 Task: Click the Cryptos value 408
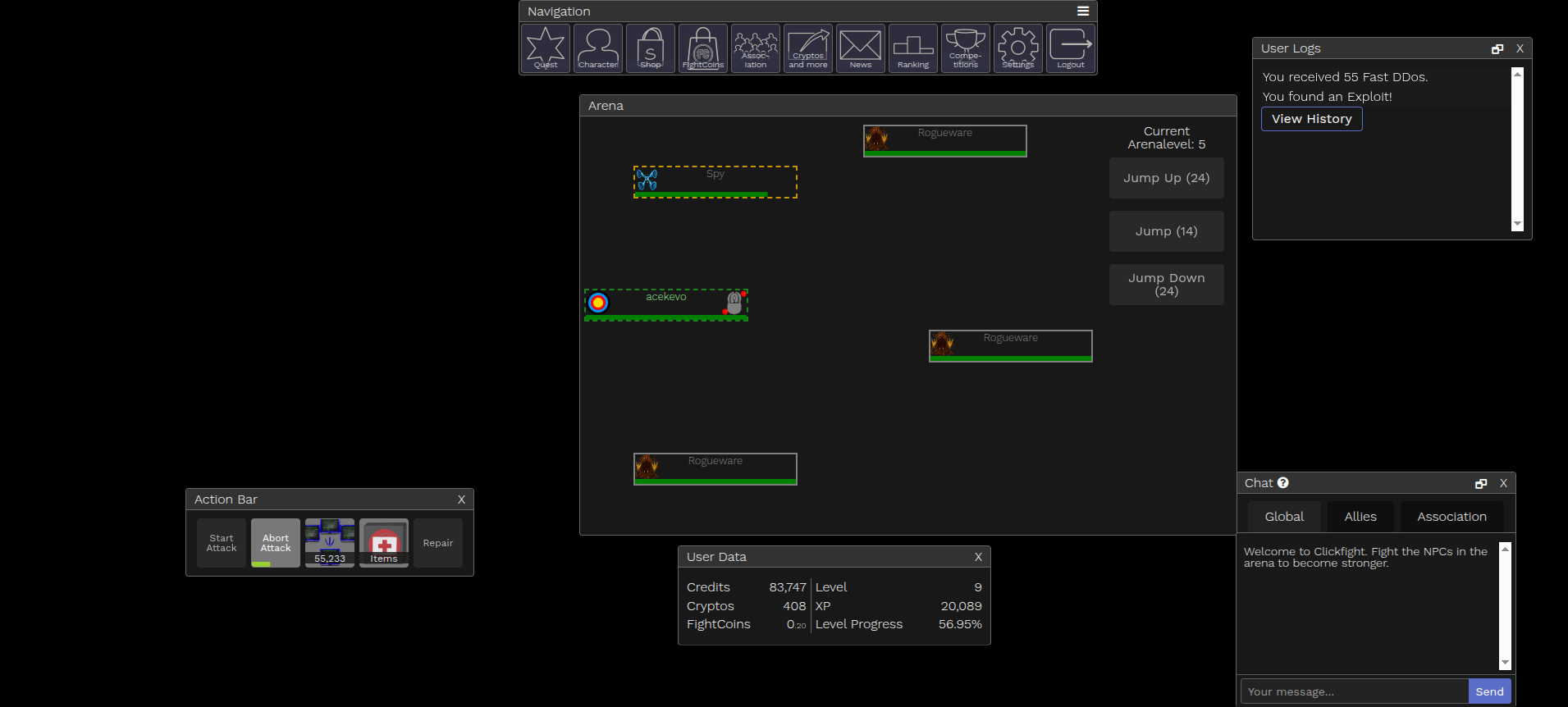794,606
